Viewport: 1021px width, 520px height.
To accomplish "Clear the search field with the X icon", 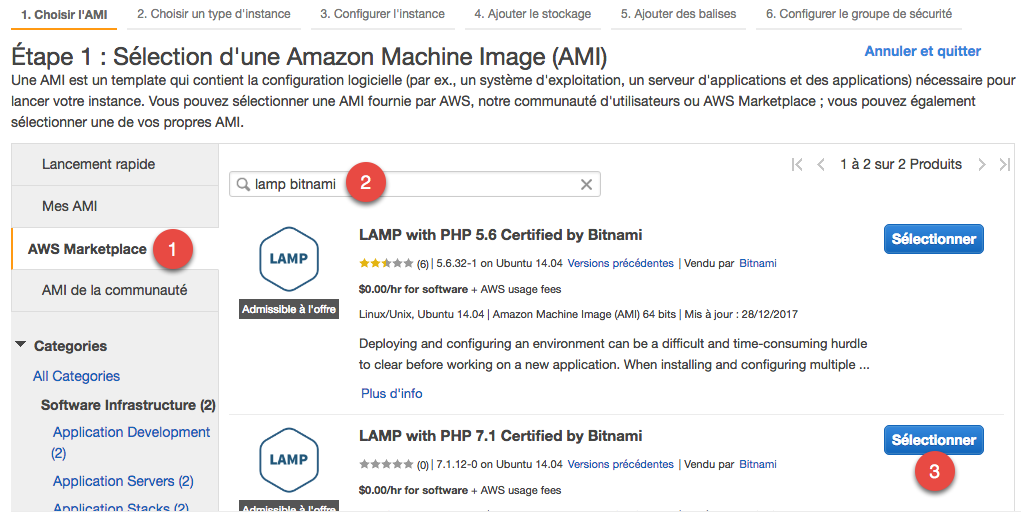I will (587, 184).
